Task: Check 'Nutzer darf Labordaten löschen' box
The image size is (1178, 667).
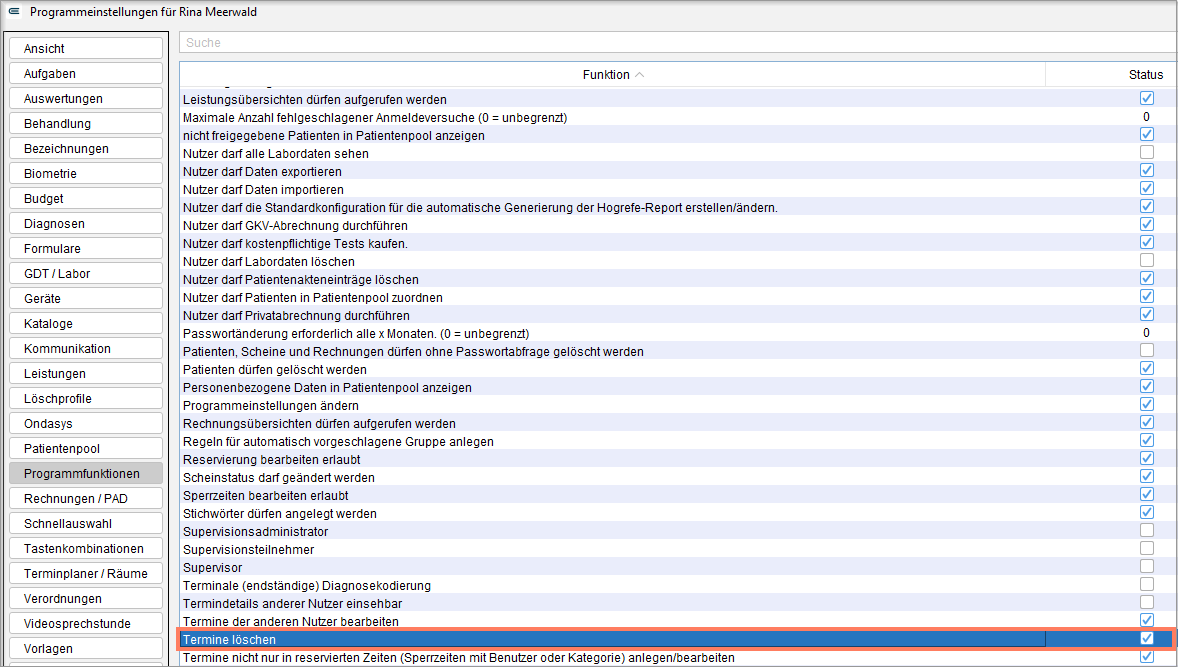Action: click(x=1146, y=261)
